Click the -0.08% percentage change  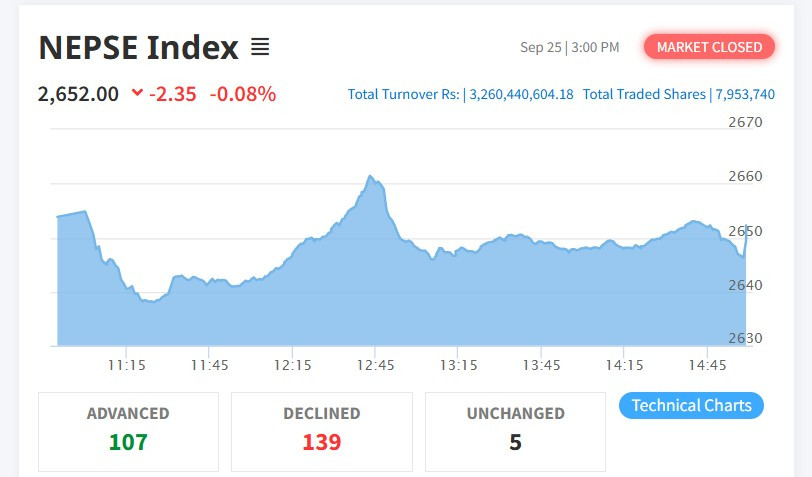(243, 95)
